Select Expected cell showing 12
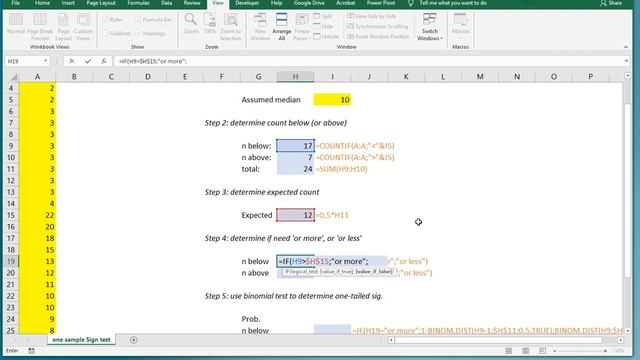 click(296, 215)
